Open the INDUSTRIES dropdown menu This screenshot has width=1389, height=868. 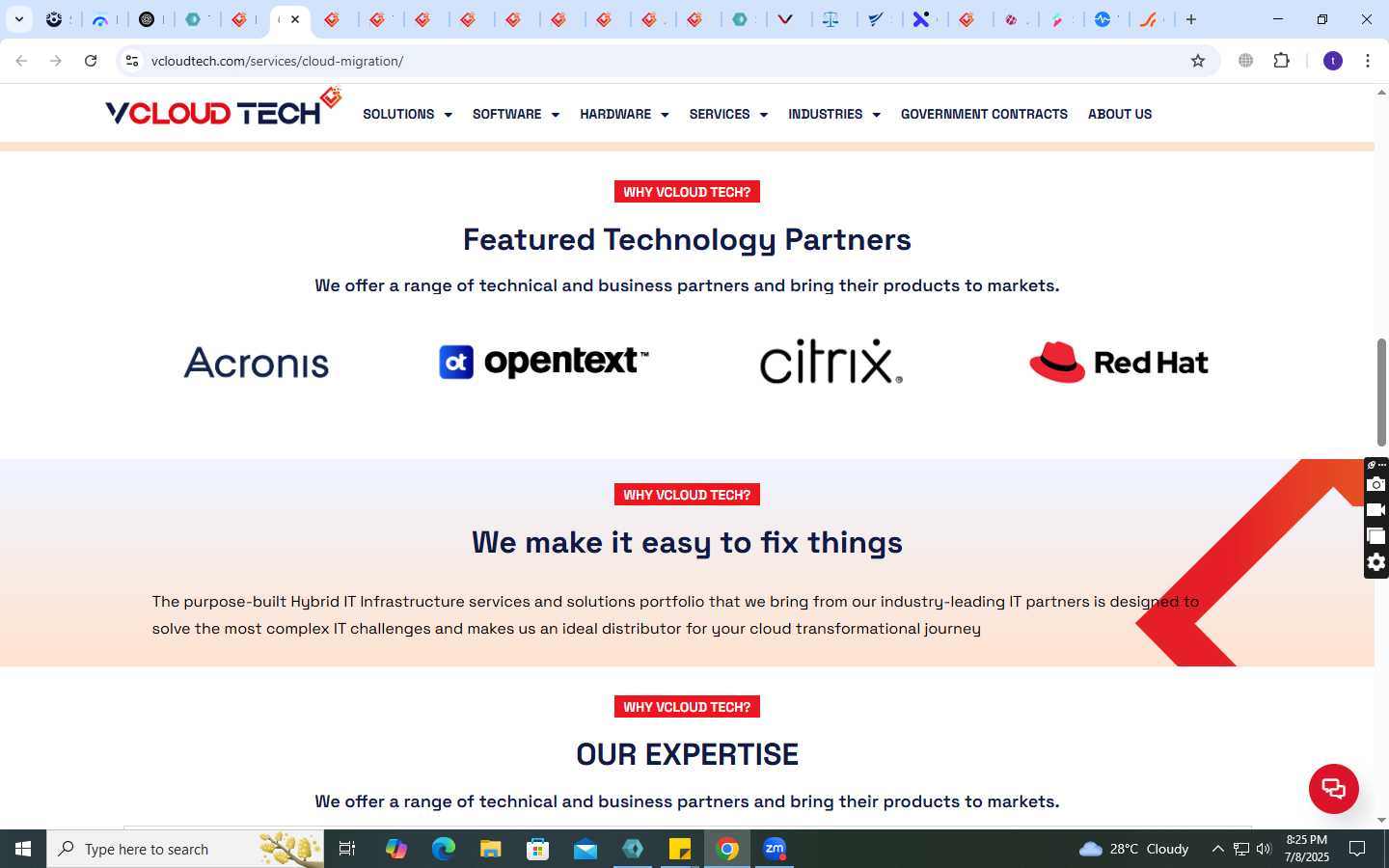tap(834, 114)
